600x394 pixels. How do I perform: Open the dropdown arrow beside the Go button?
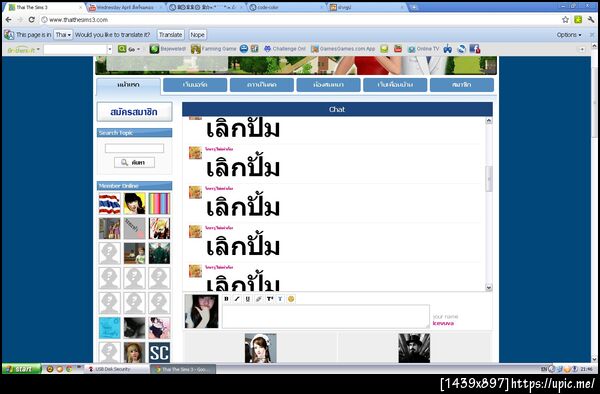click(138, 49)
